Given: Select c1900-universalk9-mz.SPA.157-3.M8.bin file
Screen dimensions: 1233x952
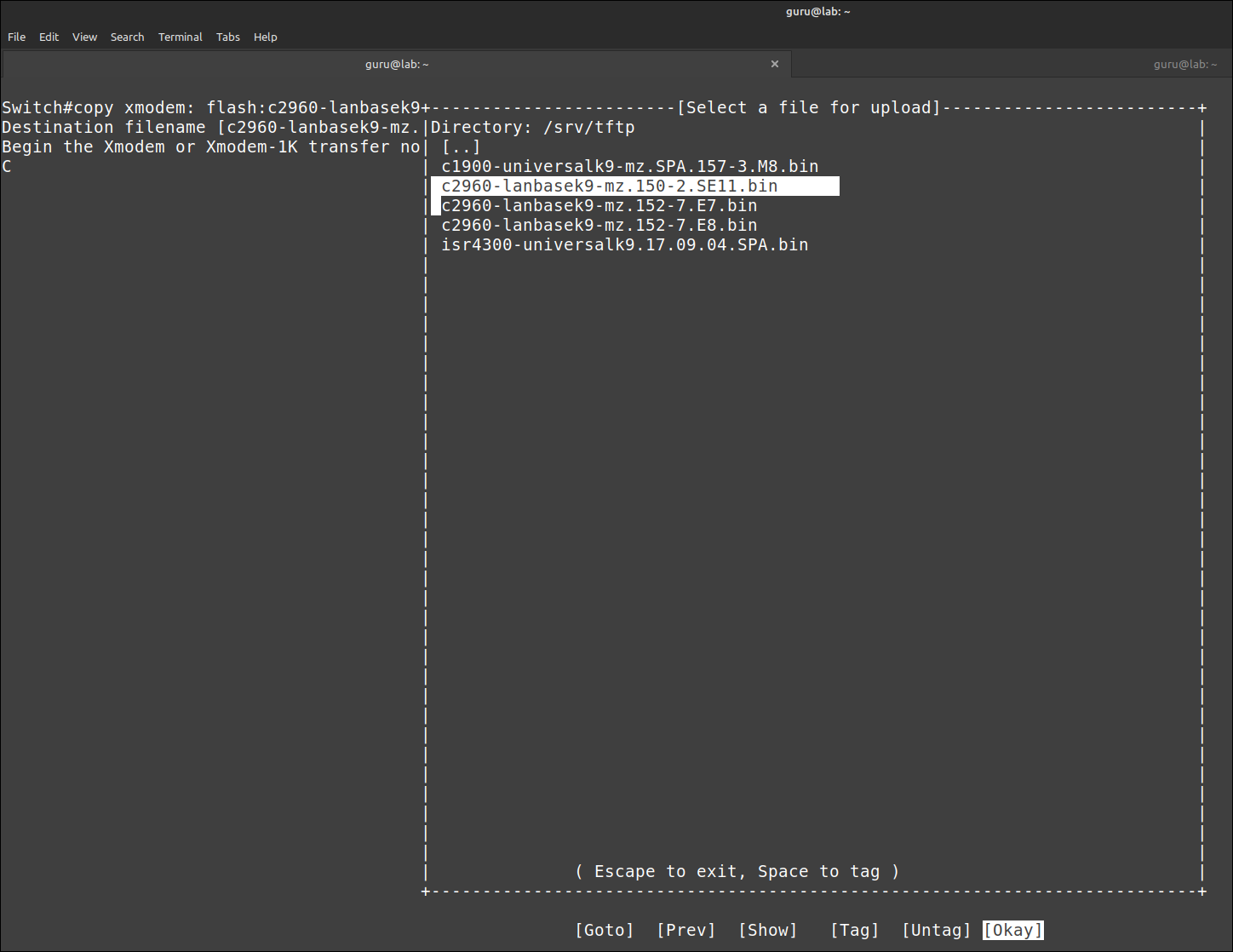Looking at the screenshot, I should click(629, 167).
